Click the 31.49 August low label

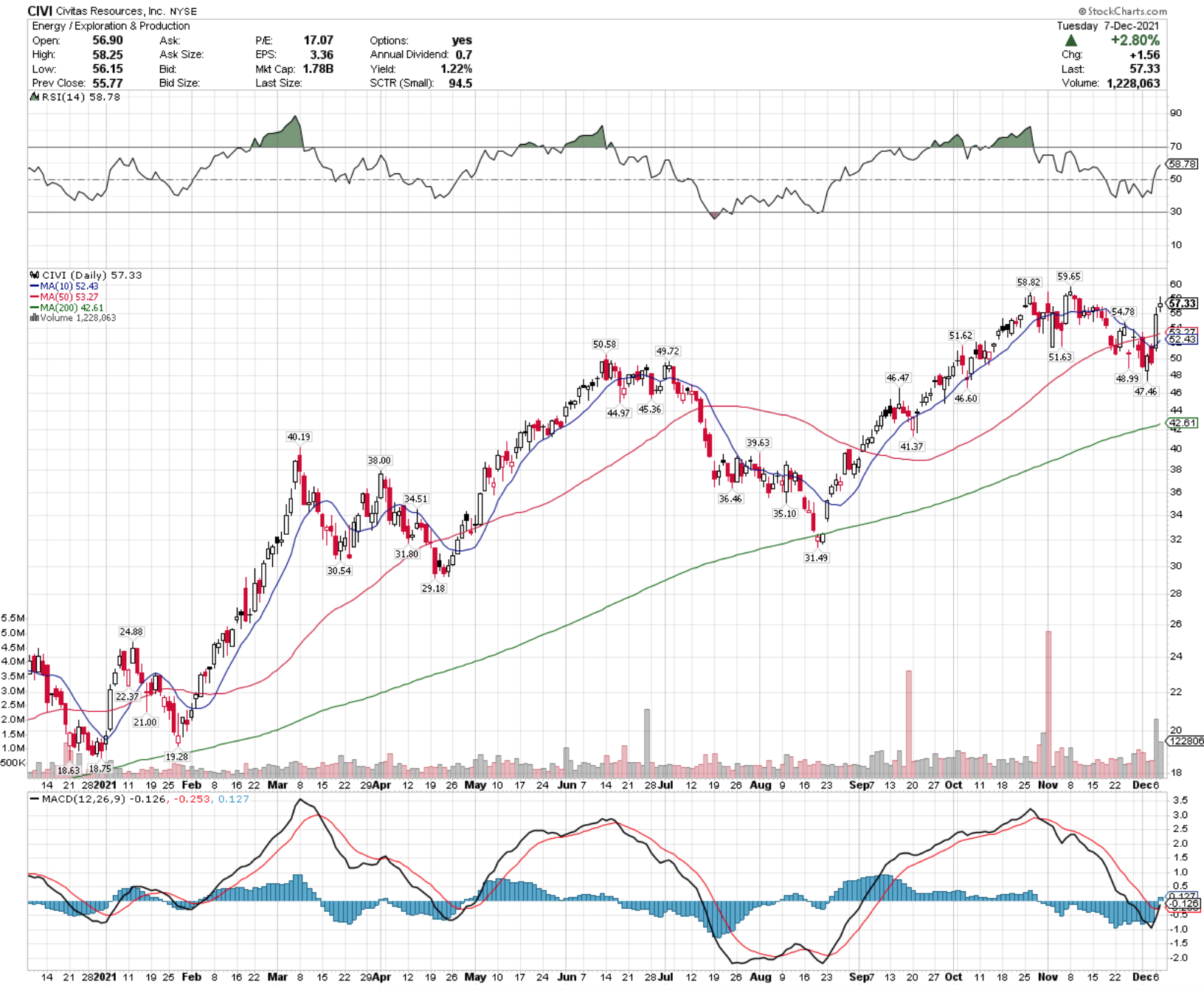click(816, 558)
